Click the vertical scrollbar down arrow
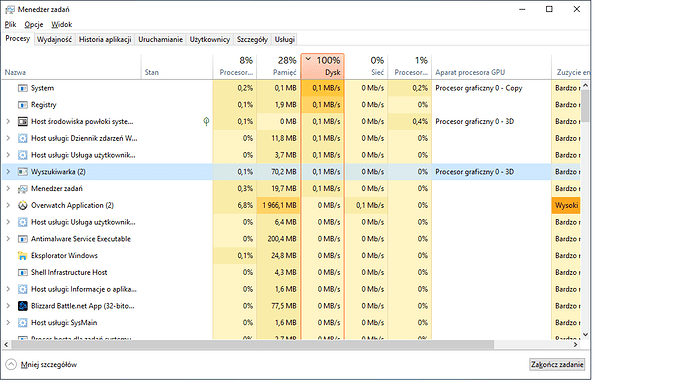This screenshot has height=388, width=690. 585,335
